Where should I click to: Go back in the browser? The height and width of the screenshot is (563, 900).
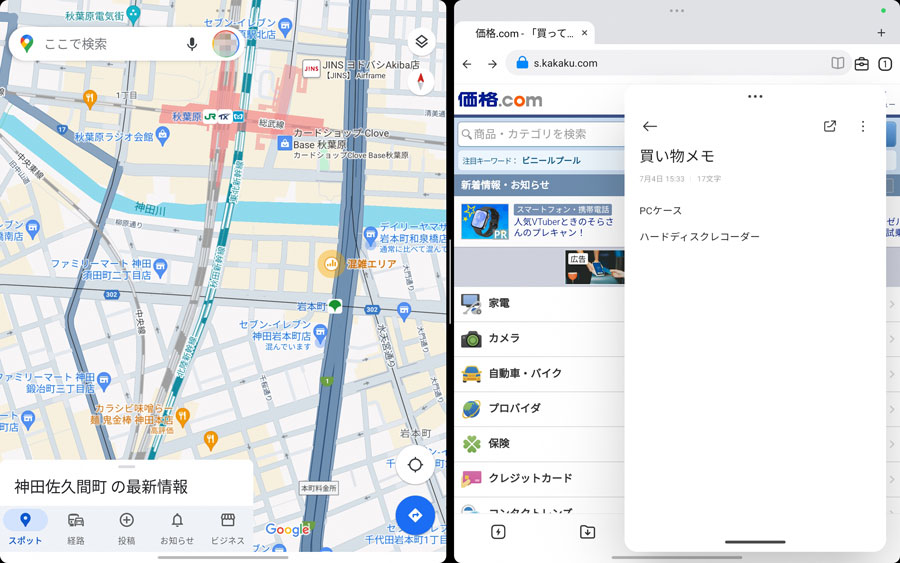(467, 64)
